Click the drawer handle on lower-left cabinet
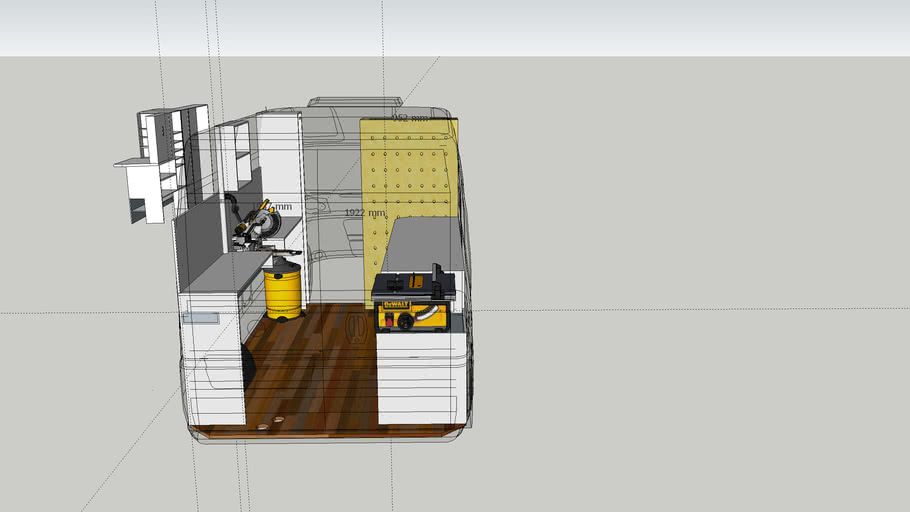The image size is (910, 512). click(x=201, y=318)
